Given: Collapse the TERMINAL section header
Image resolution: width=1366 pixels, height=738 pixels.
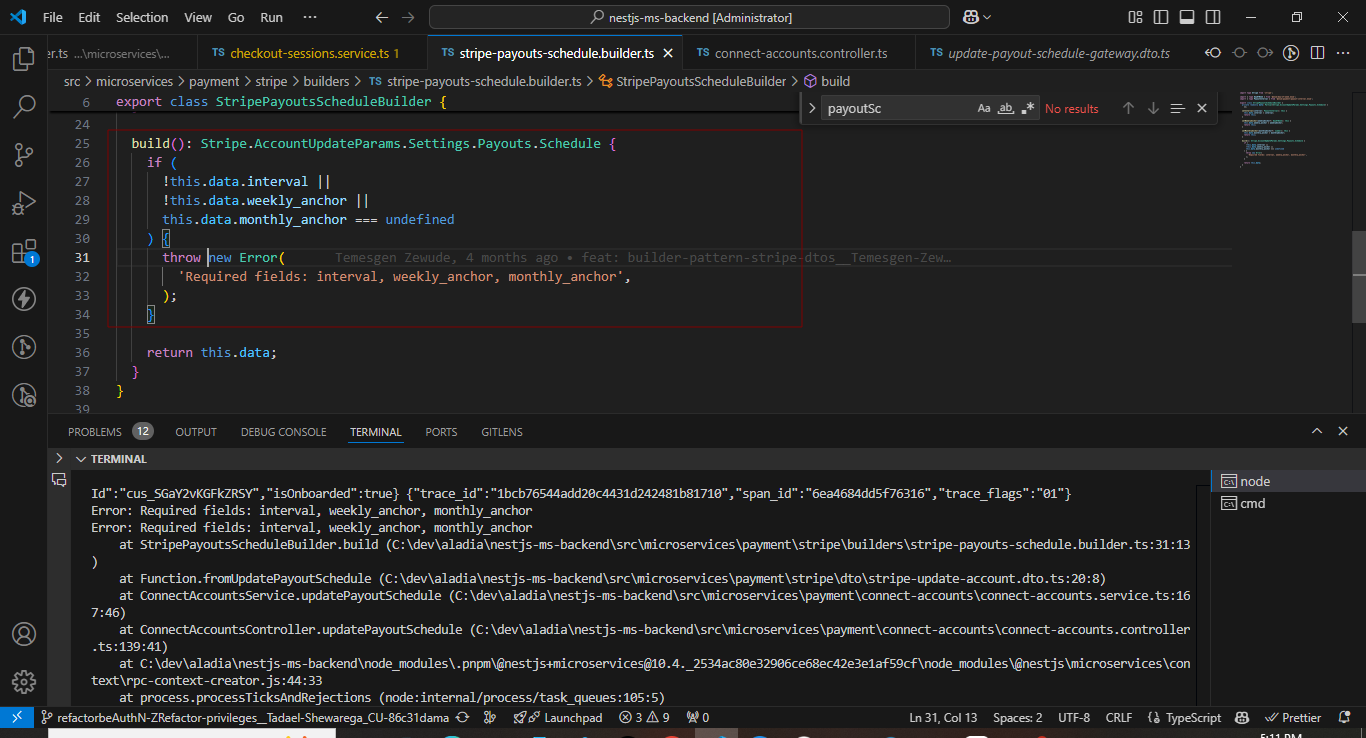Looking at the screenshot, I should (81, 459).
